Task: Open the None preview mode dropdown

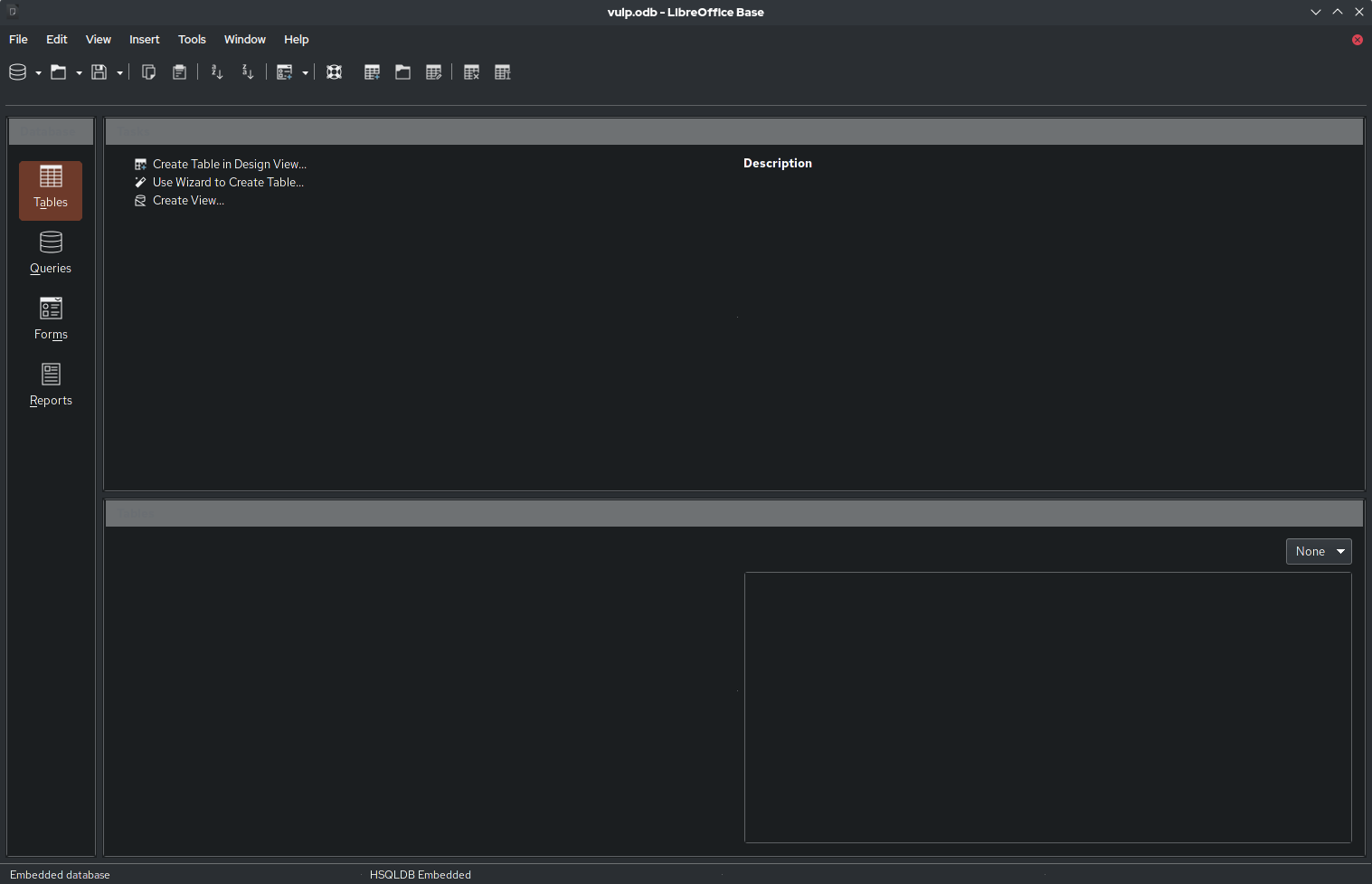Action: (x=1319, y=551)
